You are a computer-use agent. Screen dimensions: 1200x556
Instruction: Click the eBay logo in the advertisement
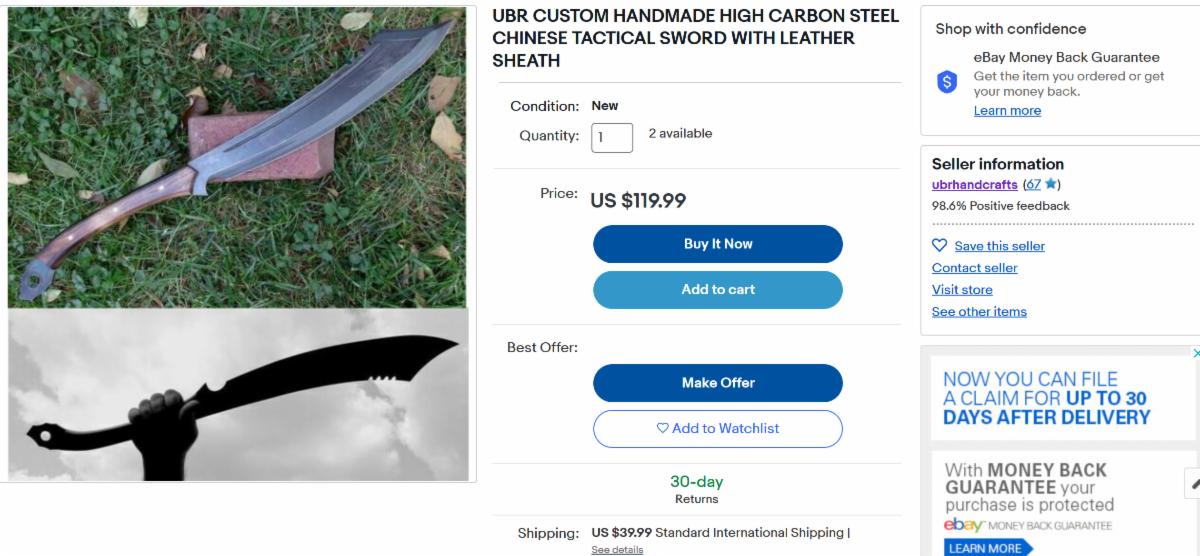[962, 525]
